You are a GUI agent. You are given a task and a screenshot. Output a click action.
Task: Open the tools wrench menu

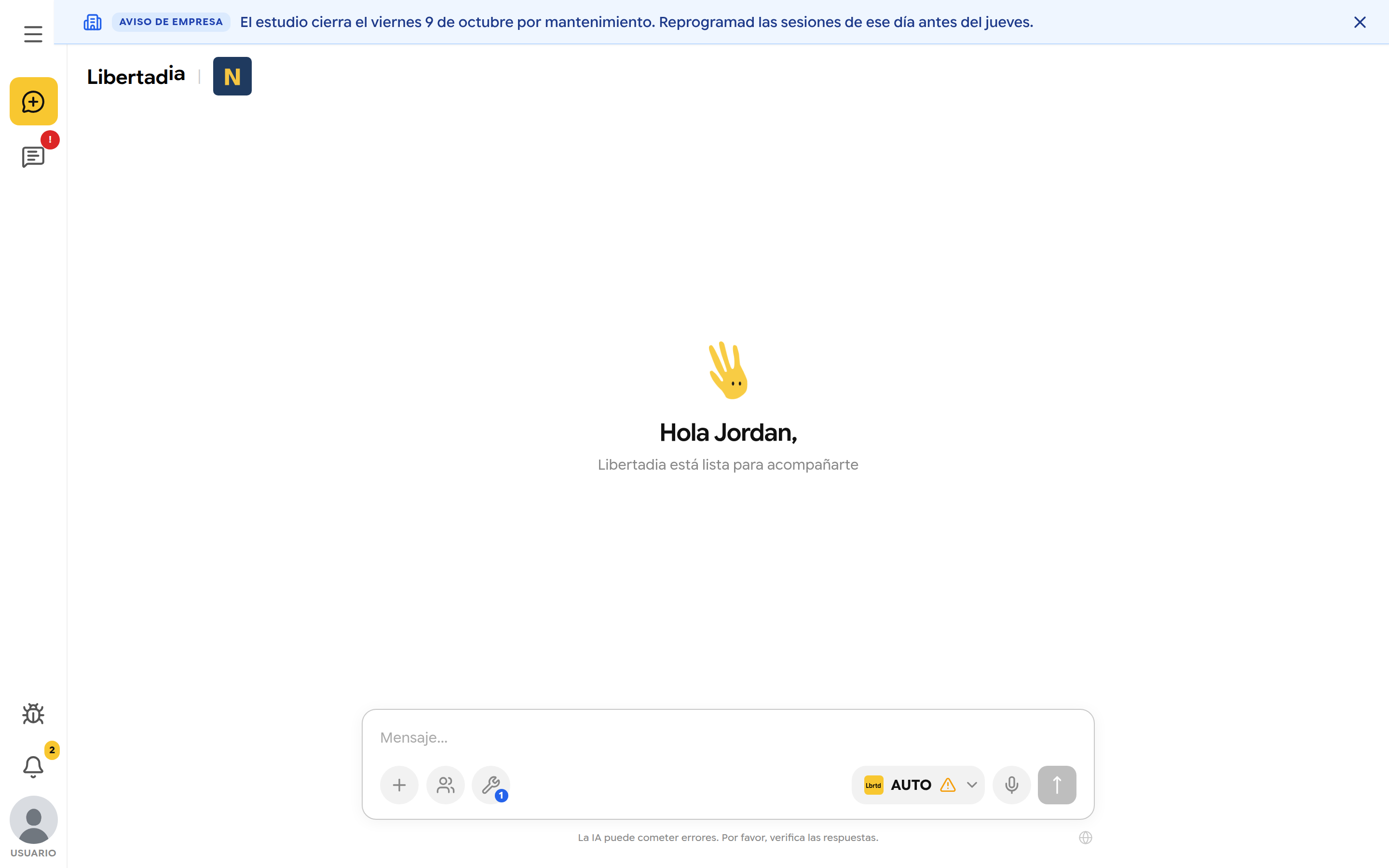[x=491, y=785]
